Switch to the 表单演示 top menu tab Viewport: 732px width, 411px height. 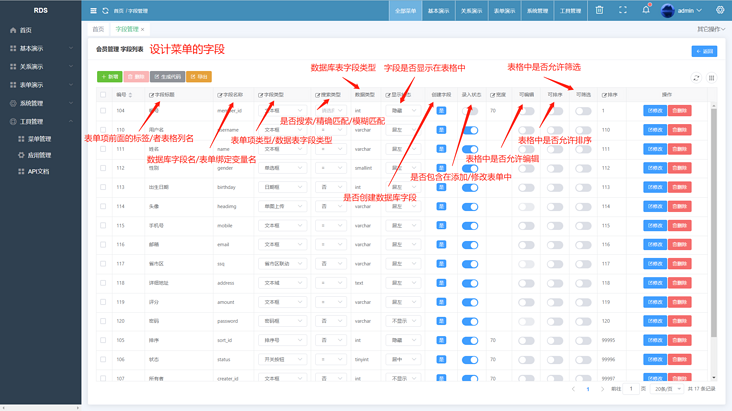tap(504, 10)
